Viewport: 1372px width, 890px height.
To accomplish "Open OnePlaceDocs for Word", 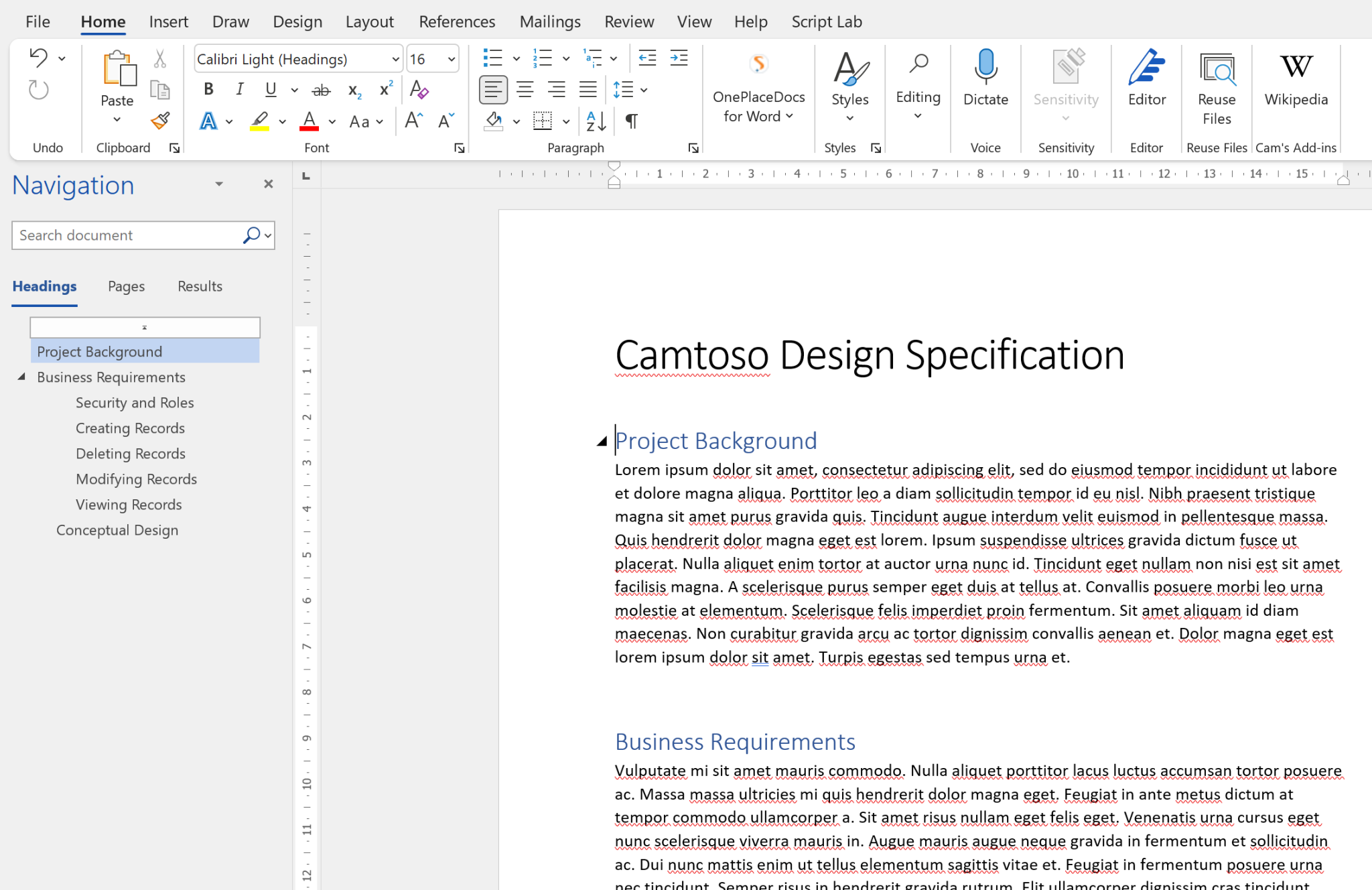I will click(x=758, y=87).
